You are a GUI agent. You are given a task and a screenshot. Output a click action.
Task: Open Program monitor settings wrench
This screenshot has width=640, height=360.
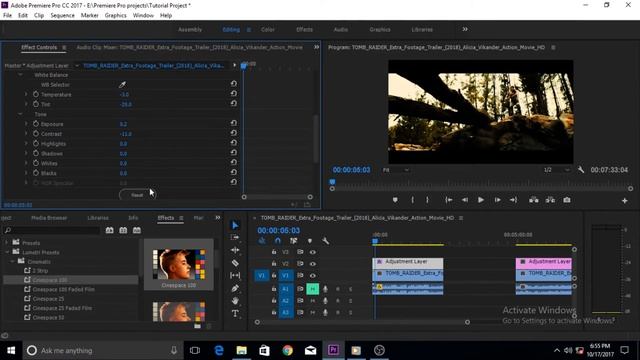pos(581,170)
